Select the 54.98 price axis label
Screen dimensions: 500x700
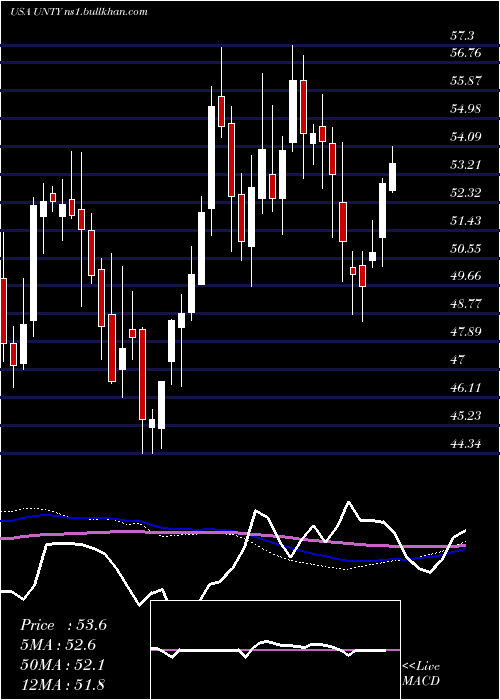tap(467, 108)
